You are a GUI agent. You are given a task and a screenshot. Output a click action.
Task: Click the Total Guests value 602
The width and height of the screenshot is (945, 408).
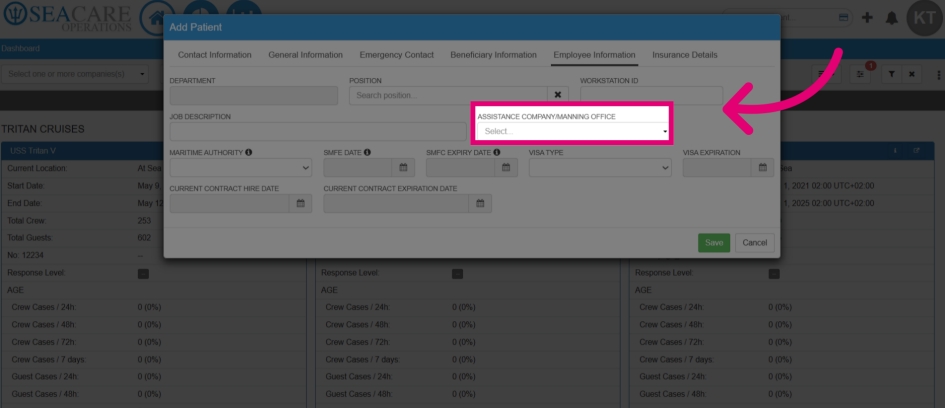[x=144, y=238]
